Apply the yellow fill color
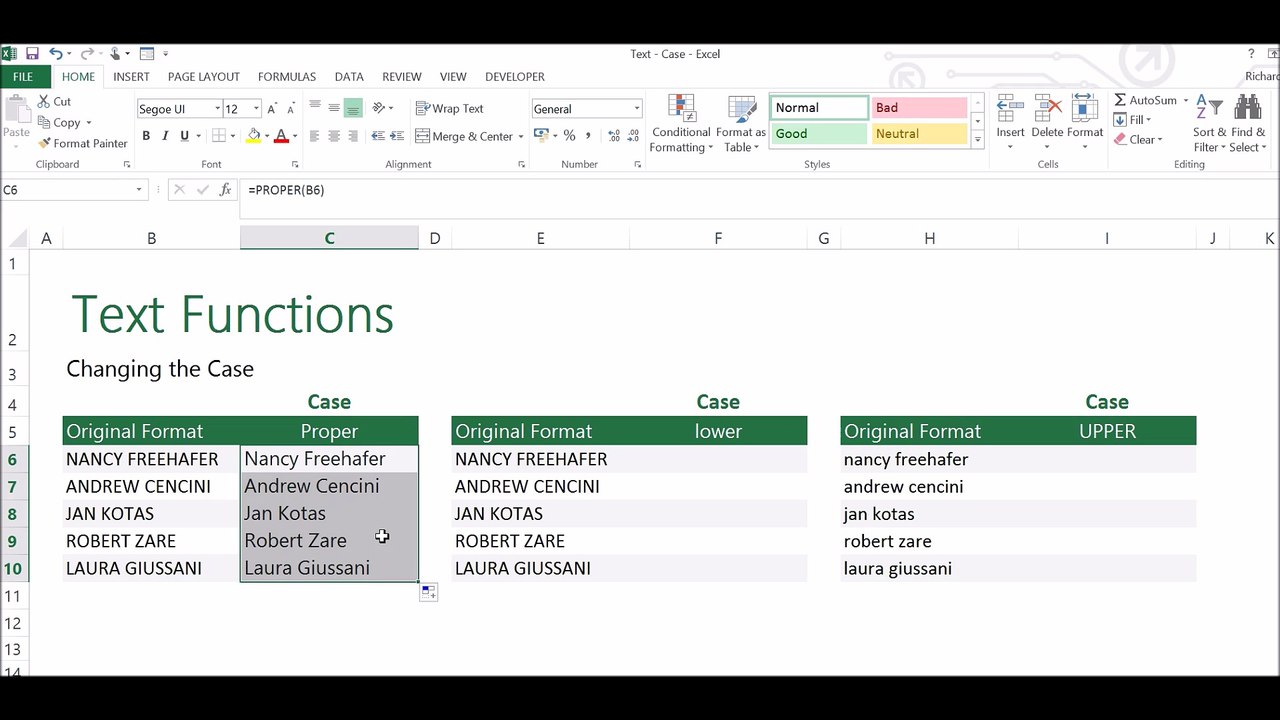 coord(253,136)
